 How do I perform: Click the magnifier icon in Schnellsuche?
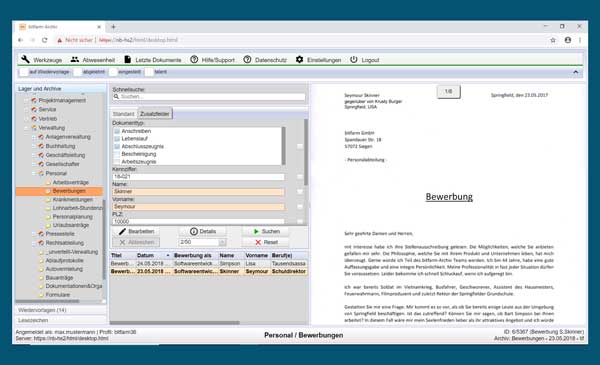tap(116, 96)
